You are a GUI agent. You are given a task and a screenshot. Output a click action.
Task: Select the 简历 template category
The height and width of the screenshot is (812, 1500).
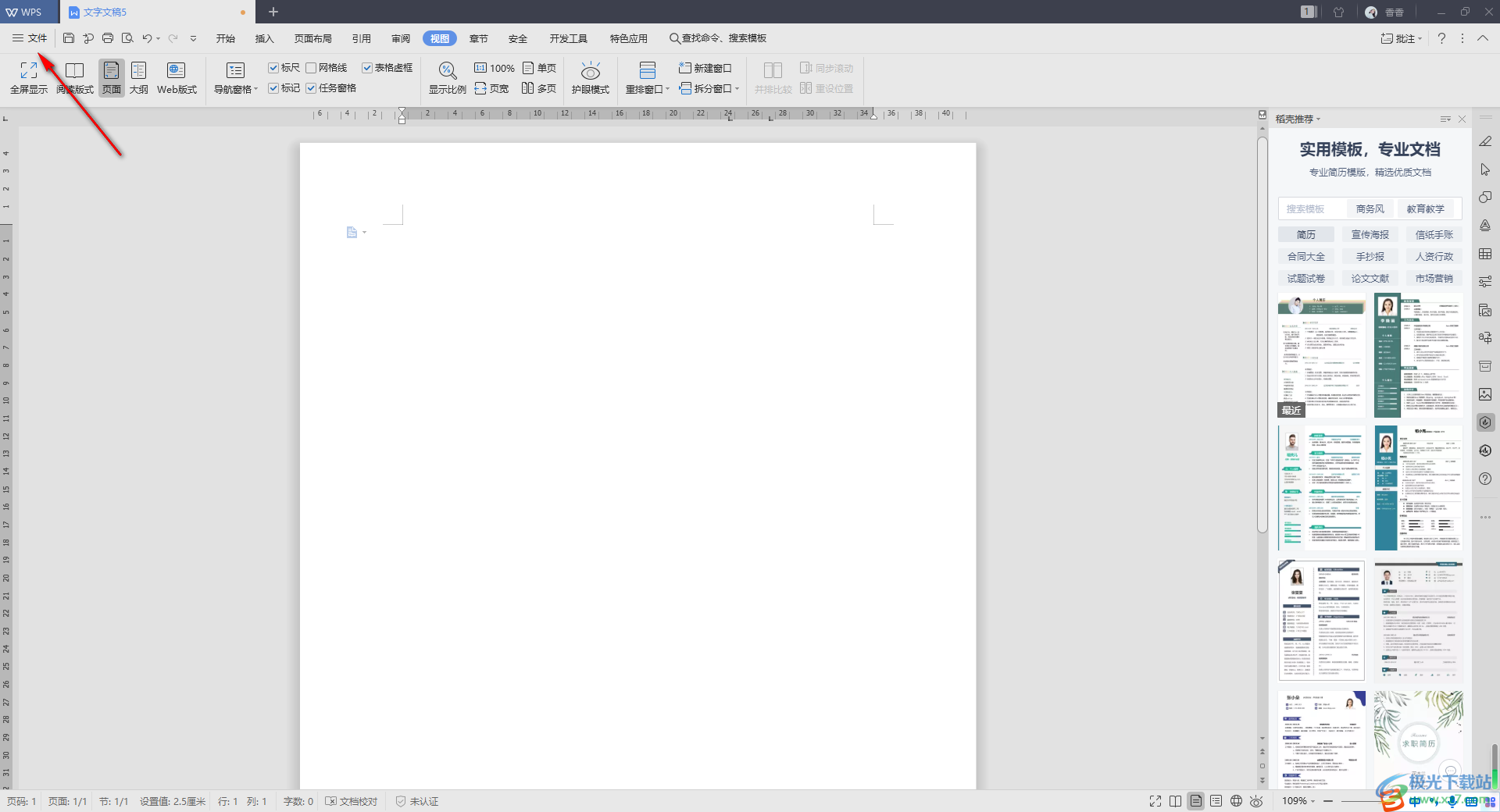point(1305,234)
